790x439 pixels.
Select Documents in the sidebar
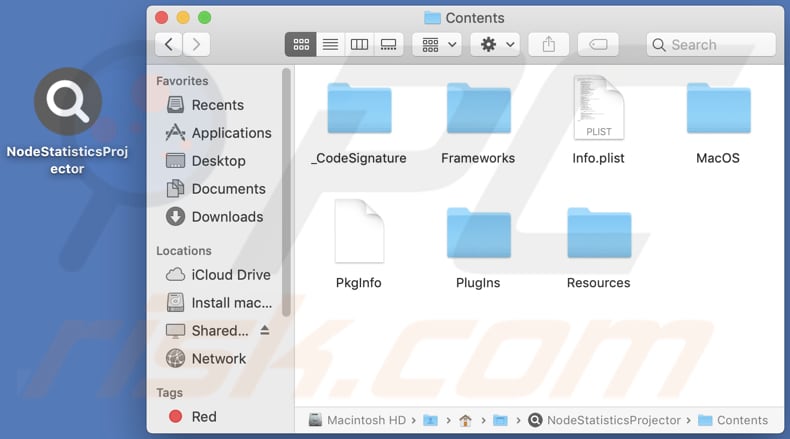(x=216, y=189)
